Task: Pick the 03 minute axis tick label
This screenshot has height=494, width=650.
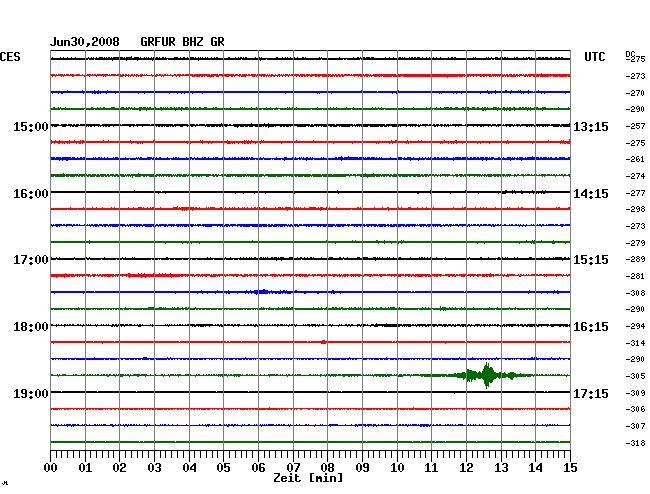Action: (x=154, y=468)
